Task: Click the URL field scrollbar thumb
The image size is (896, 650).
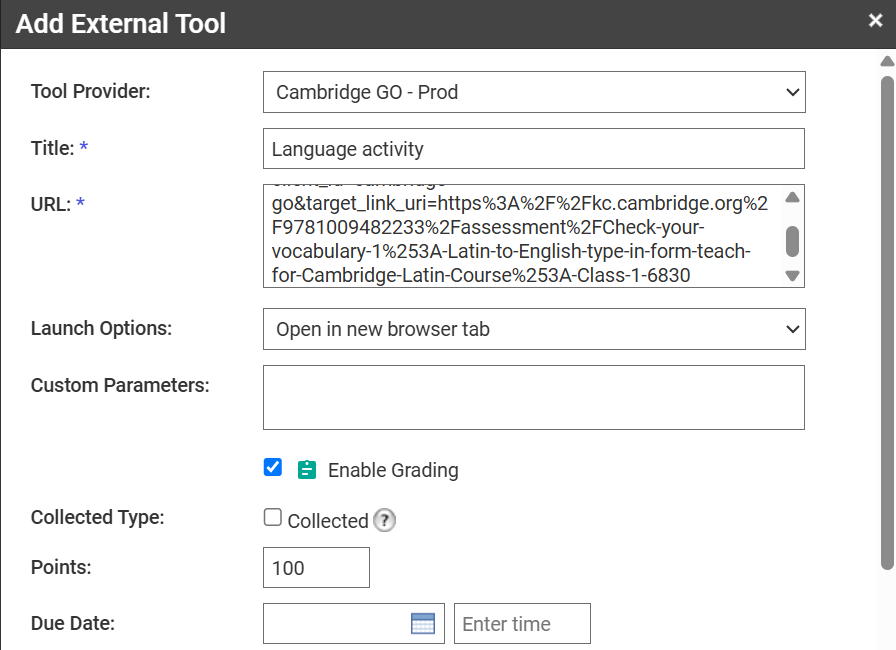Action: [792, 242]
